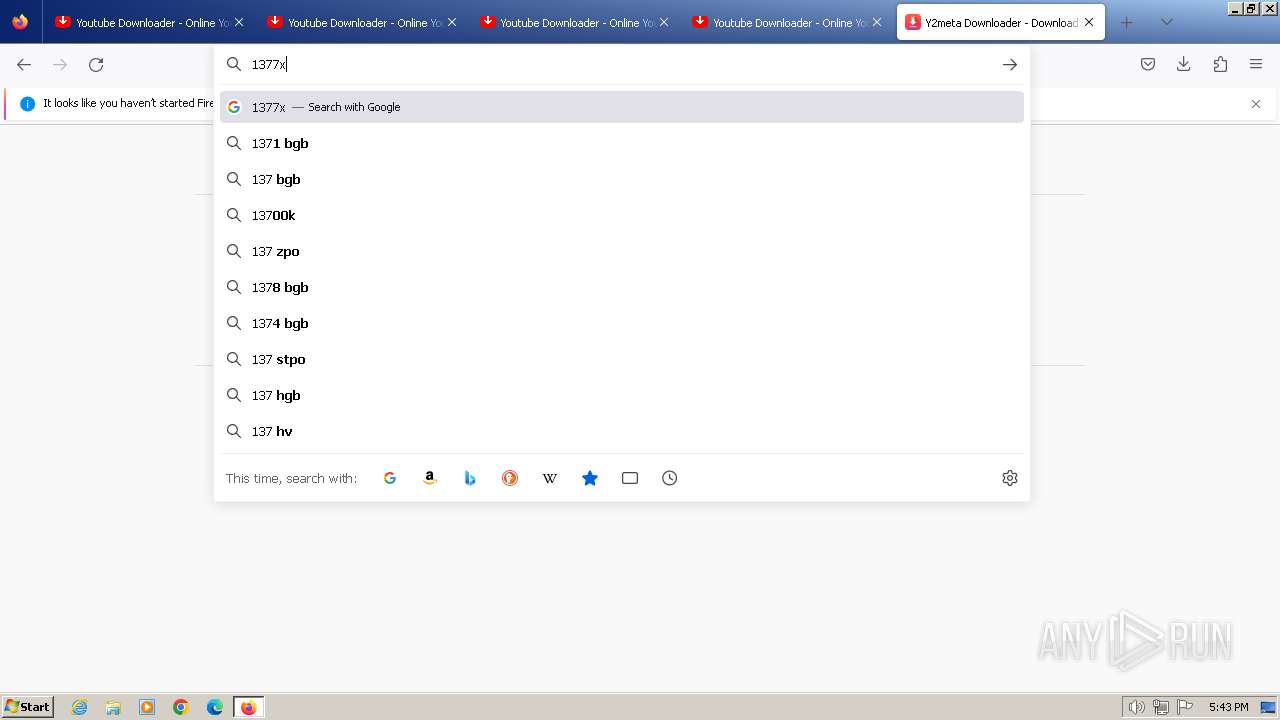Switch to the third Youtube Downloader tab
Screen dimensions: 1280x720
pos(574,22)
